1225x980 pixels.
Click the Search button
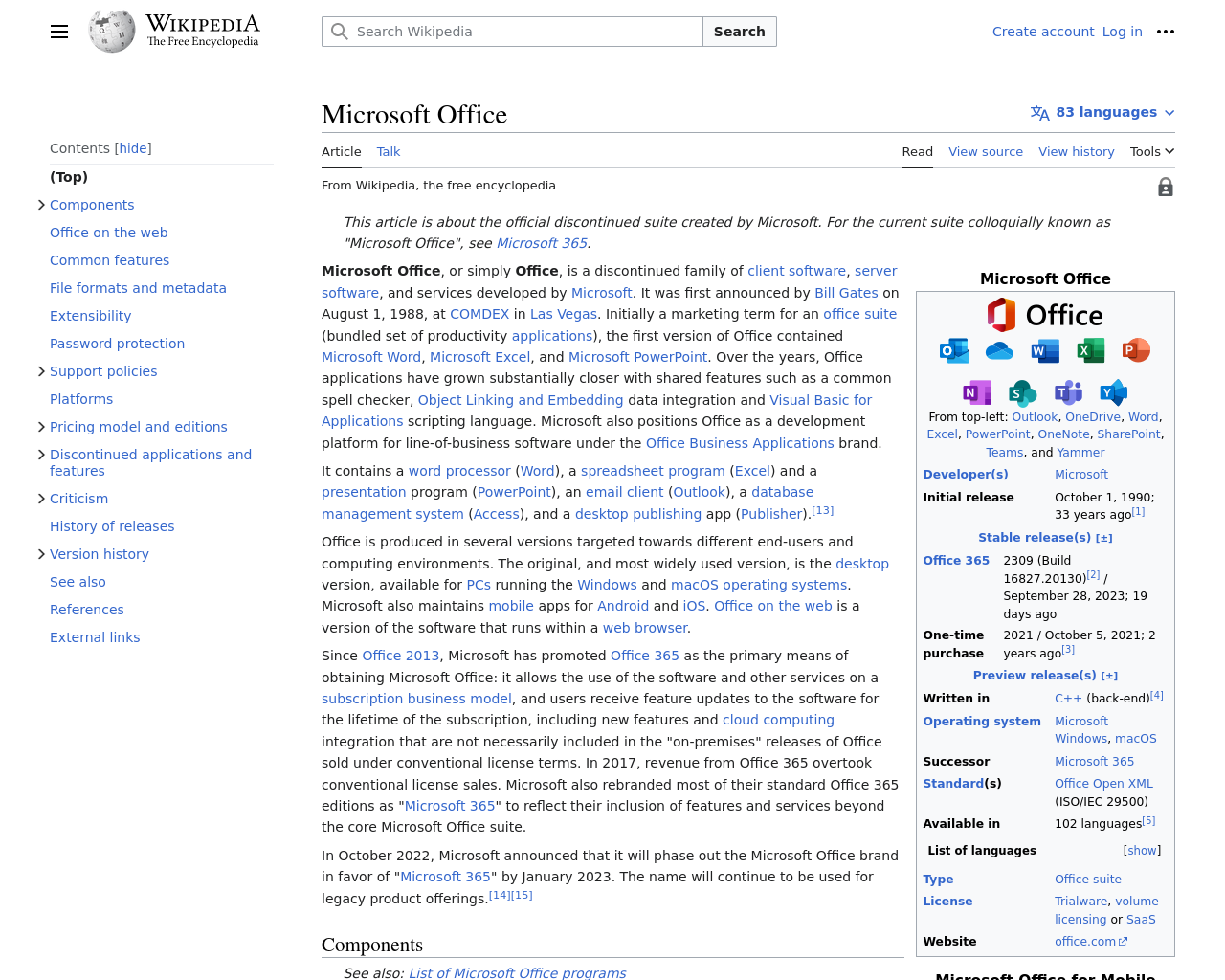pyautogui.click(x=740, y=32)
